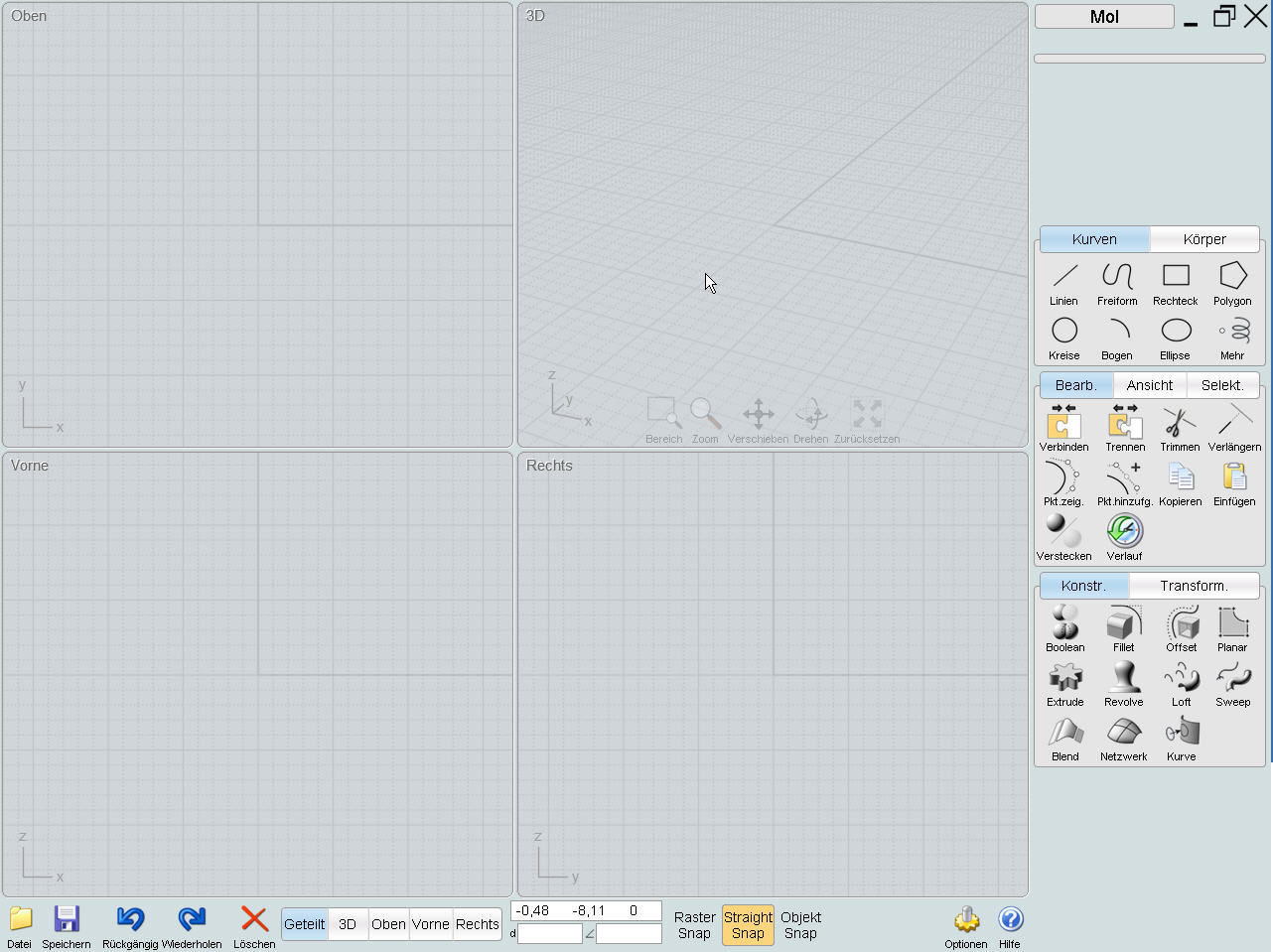Switch to Rechts view in bottom bar
Image resolution: width=1273 pixels, height=952 pixels.
click(x=478, y=924)
